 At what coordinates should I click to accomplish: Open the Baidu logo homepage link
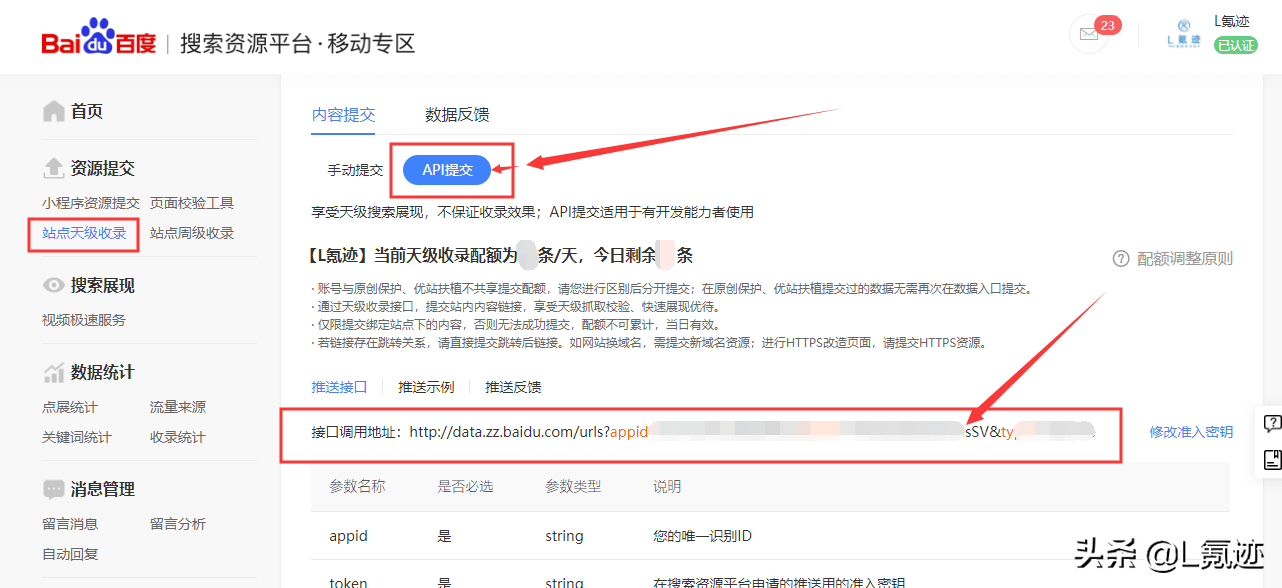(99, 38)
